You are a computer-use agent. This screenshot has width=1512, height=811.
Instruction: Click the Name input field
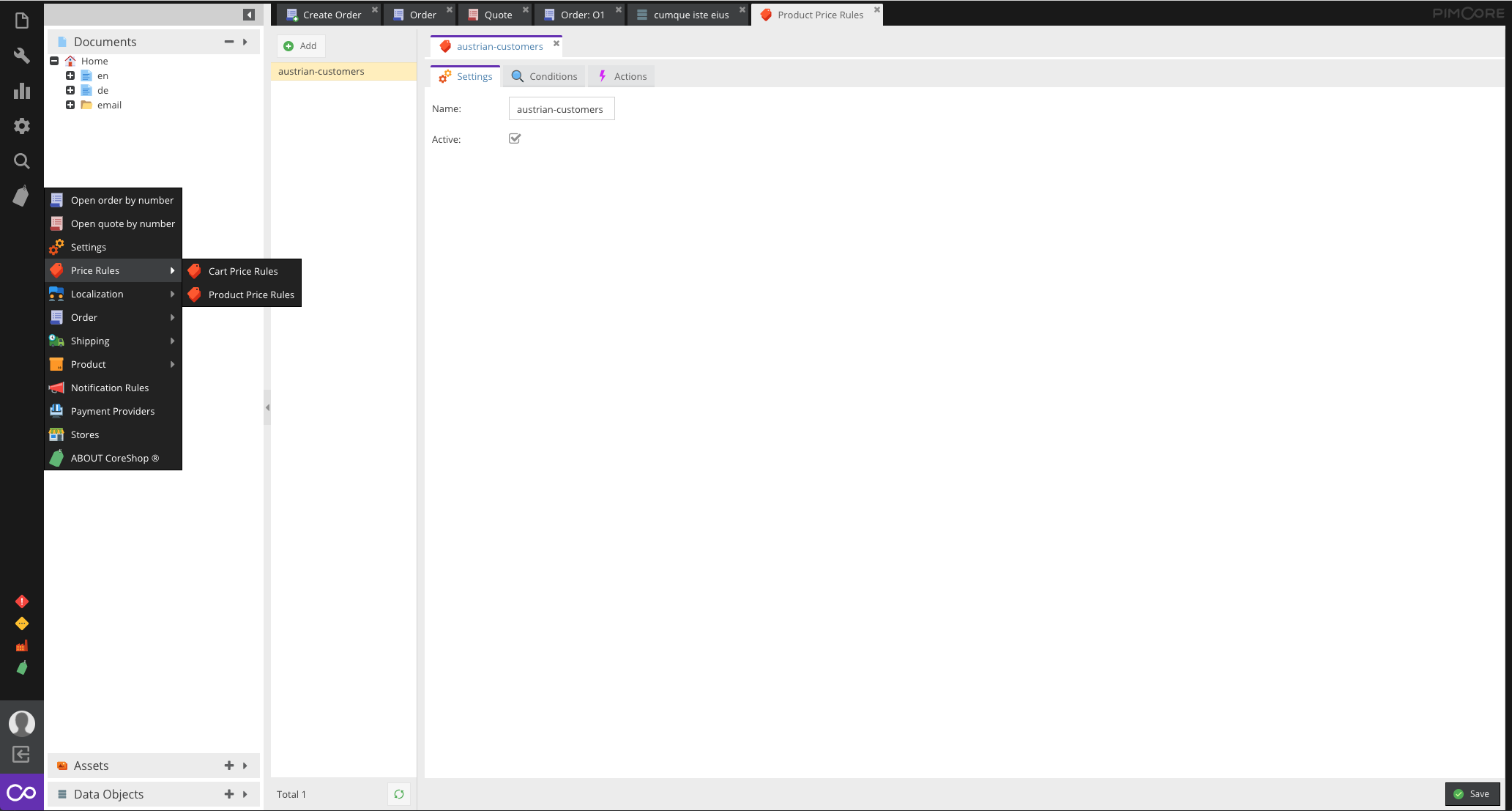(x=561, y=109)
